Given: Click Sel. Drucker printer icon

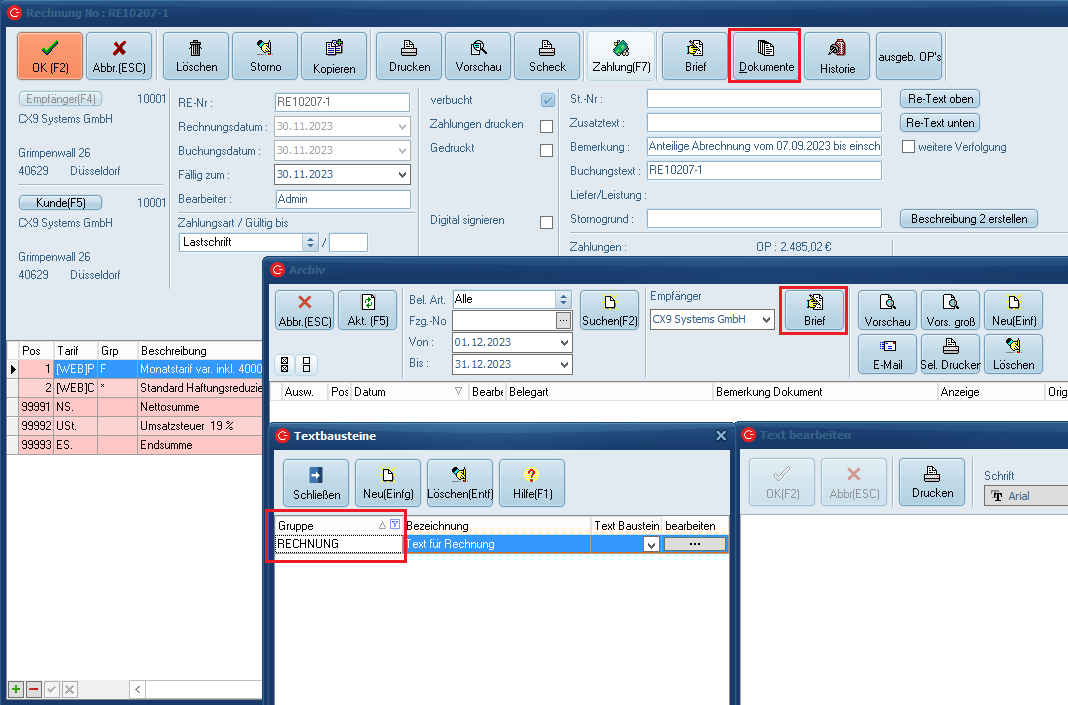Looking at the screenshot, I should pyautogui.click(x=950, y=354).
